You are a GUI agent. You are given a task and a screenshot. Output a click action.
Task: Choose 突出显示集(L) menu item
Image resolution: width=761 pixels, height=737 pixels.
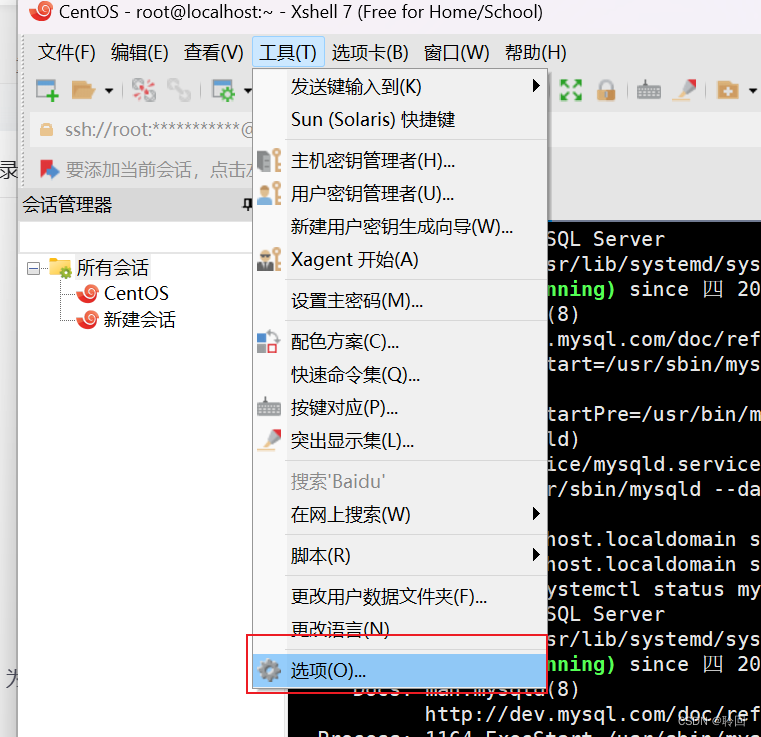click(400, 441)
